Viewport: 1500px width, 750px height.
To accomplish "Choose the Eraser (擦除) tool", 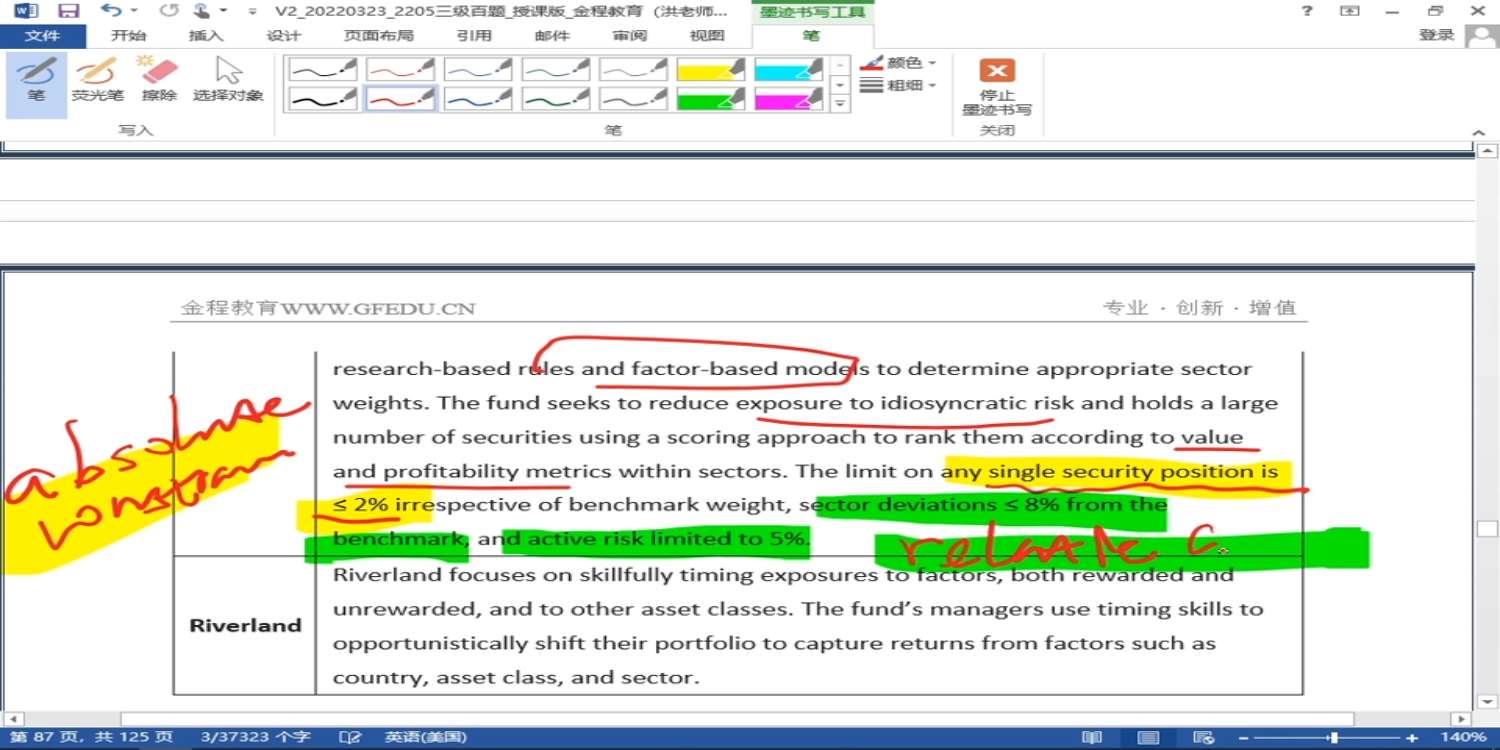I will point(159,80).
